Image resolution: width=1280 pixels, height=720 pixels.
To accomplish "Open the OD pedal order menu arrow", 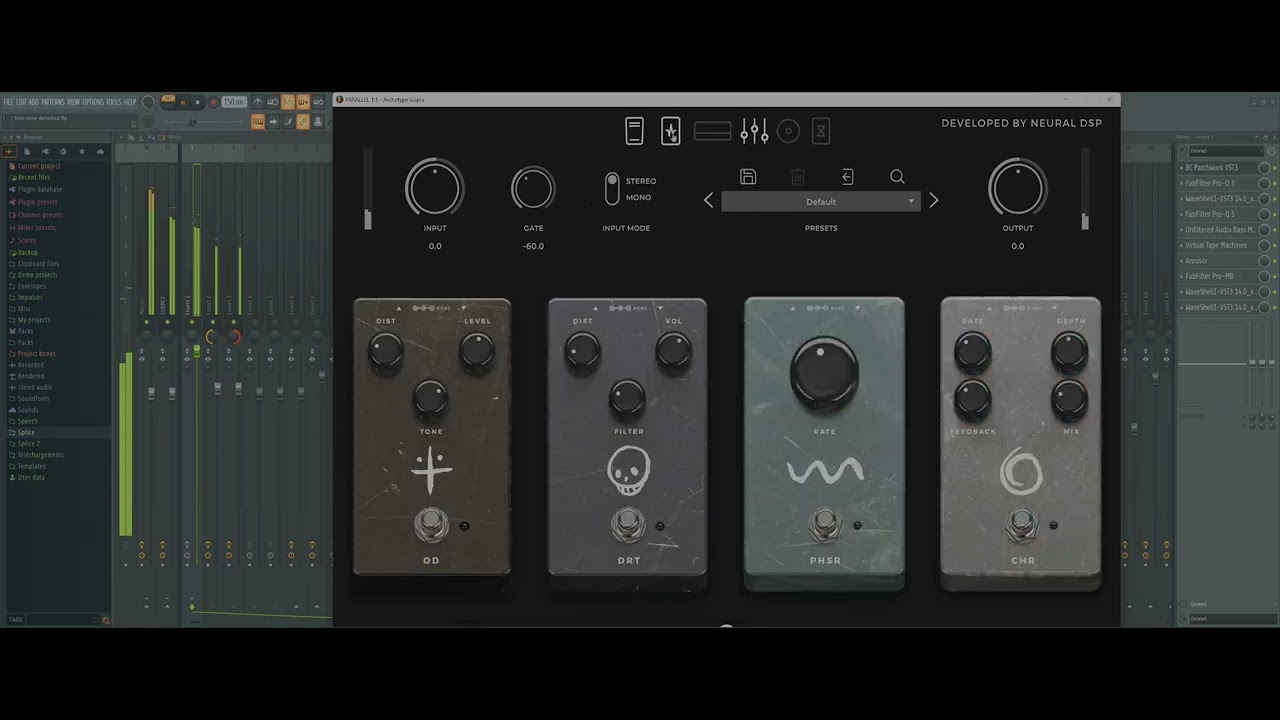I will (x=464, y=308).
